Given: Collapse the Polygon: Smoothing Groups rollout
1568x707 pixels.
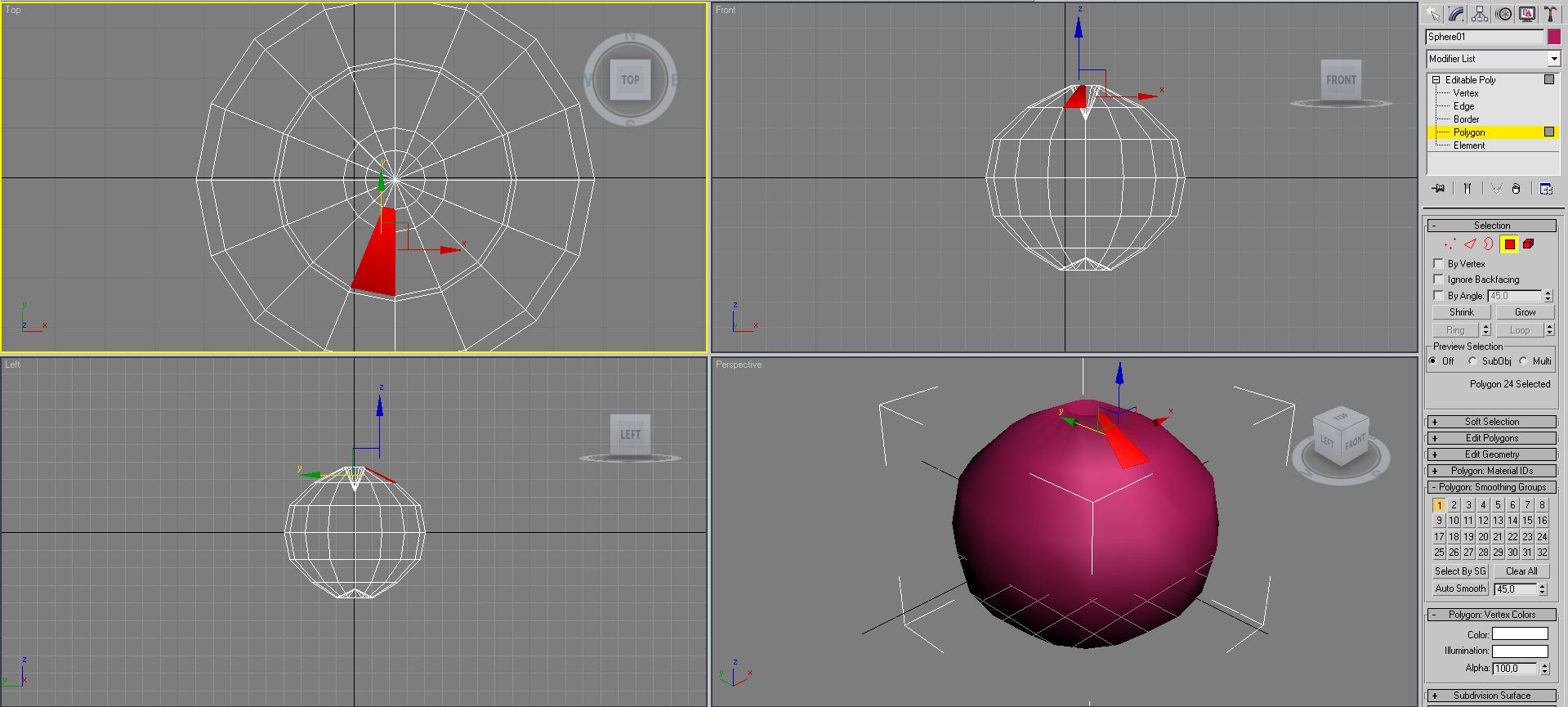Looking at the screenshot, I should tap(1491, 487).
